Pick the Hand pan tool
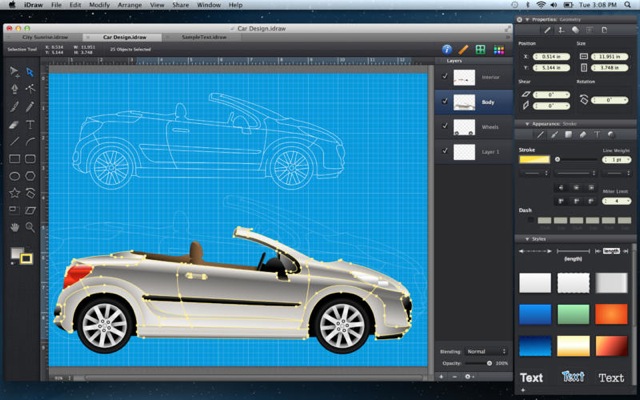The width and height of the screenshot is (640, 400). pos(14,227)
